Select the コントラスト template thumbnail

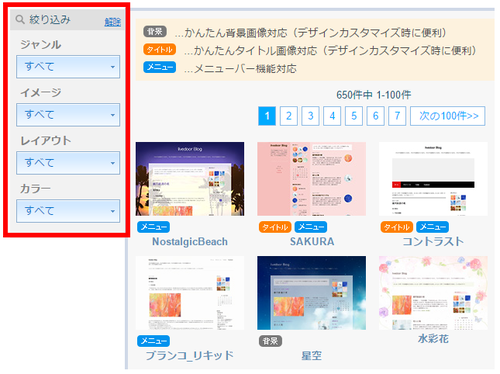(x=433, y=179)
